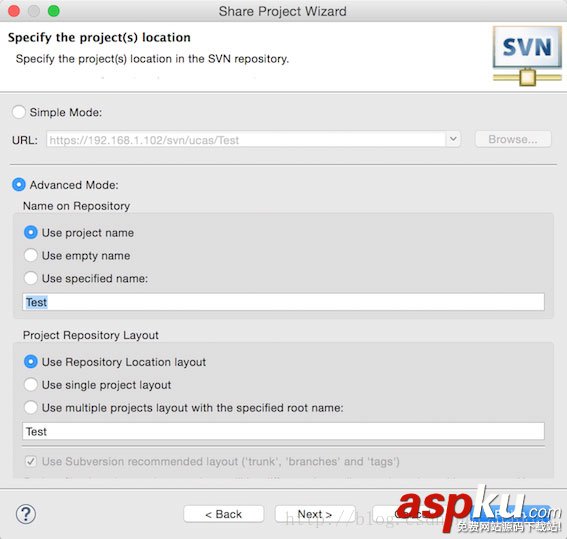This screenshot has height=539, width=567.
Task: Click the root name text field
Action: [x=283, y=431]
